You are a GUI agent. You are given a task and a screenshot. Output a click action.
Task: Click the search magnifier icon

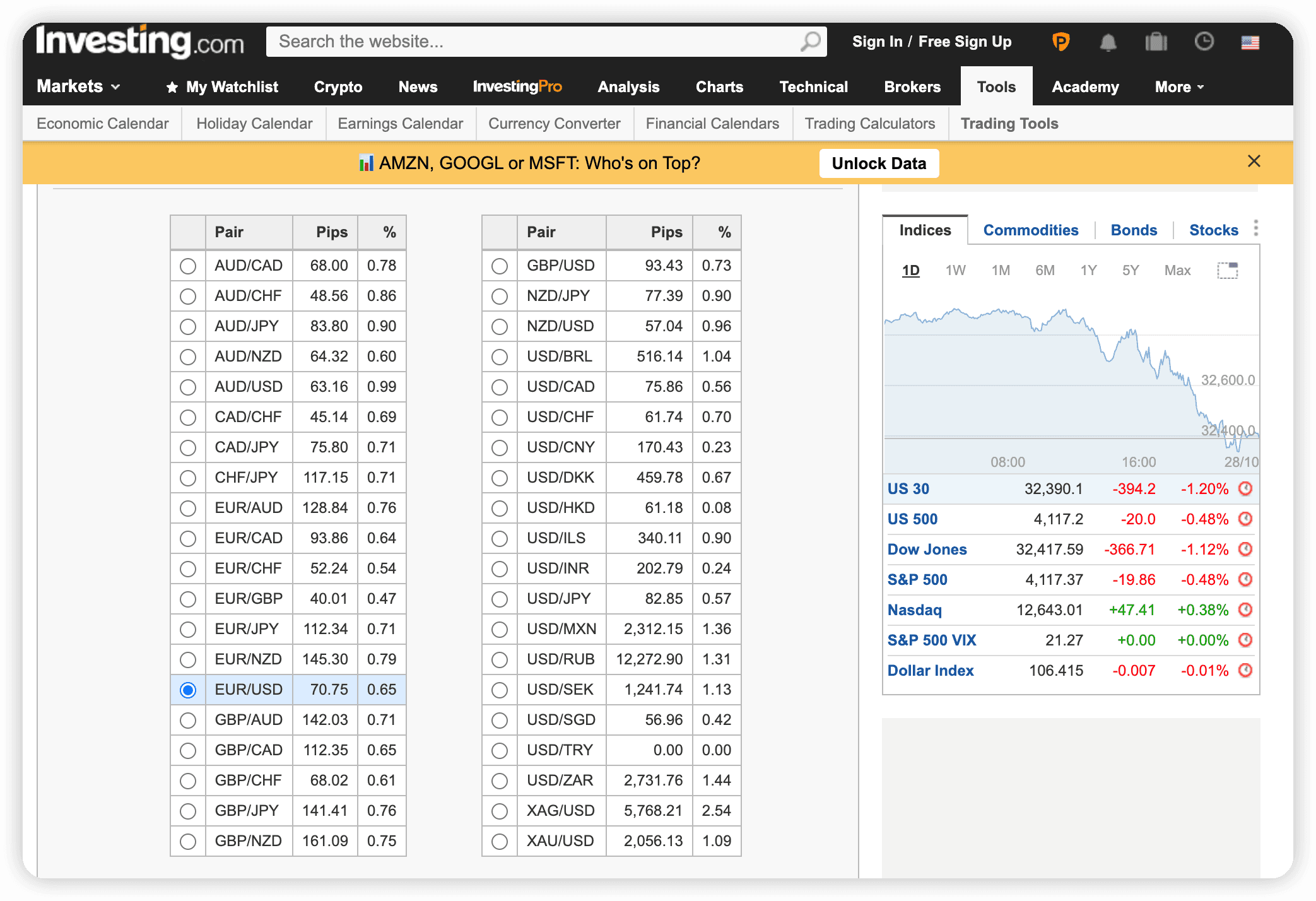tap(810, 42)
